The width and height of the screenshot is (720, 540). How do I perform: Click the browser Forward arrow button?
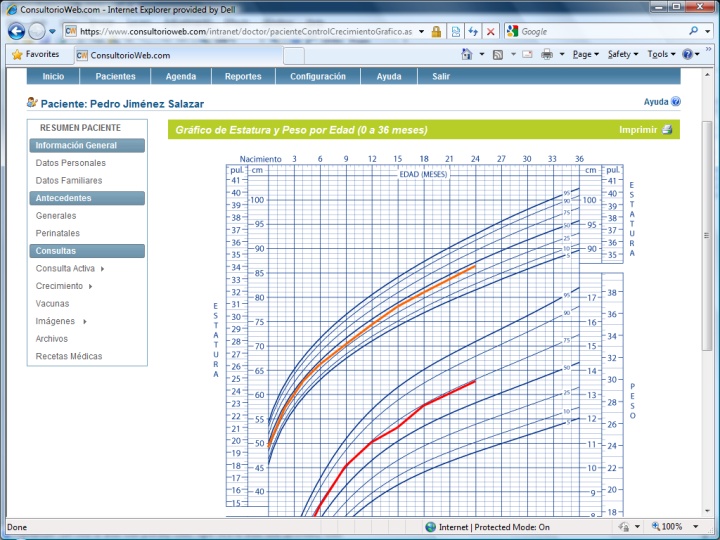pos(37,31)
